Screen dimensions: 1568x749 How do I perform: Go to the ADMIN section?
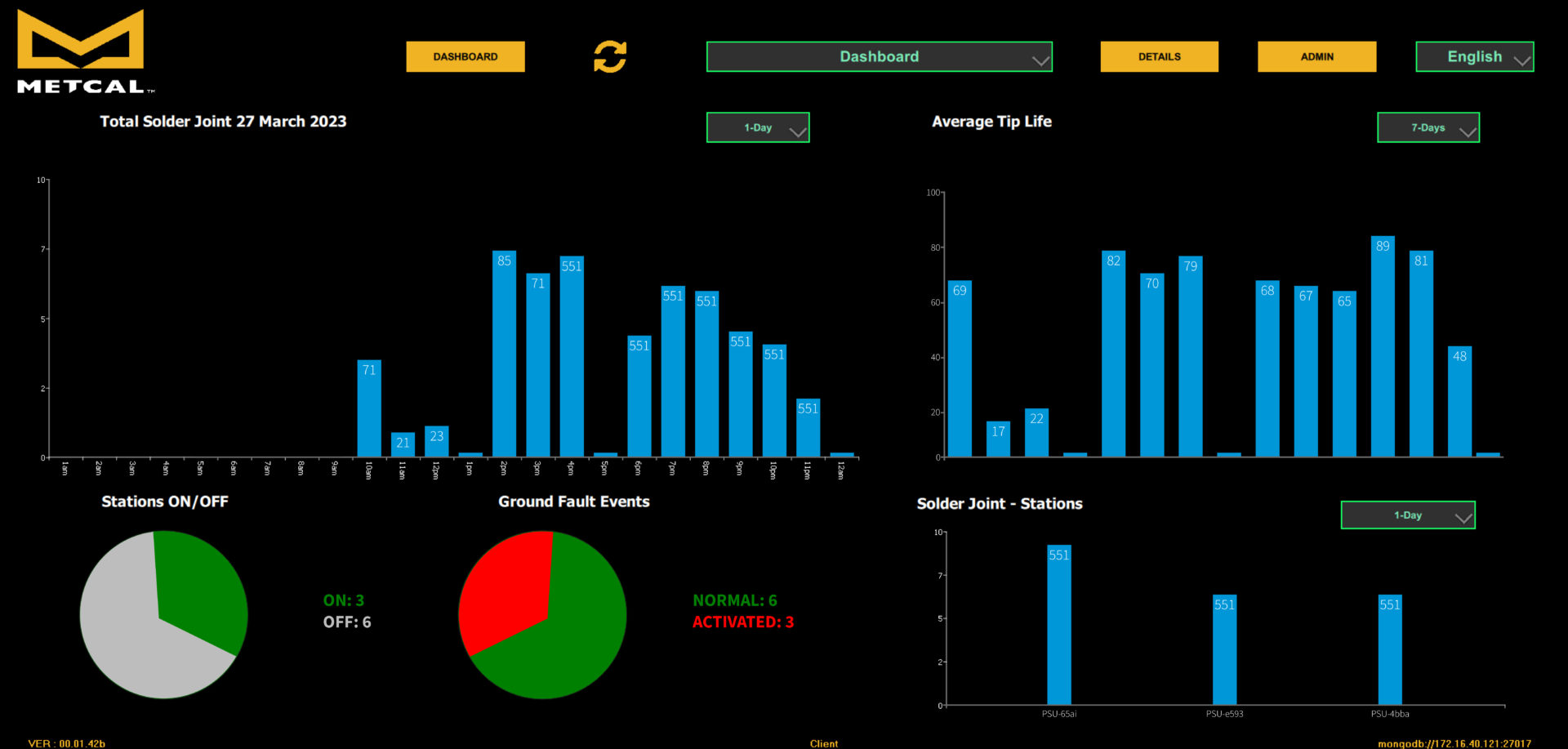click(1316, 57)
